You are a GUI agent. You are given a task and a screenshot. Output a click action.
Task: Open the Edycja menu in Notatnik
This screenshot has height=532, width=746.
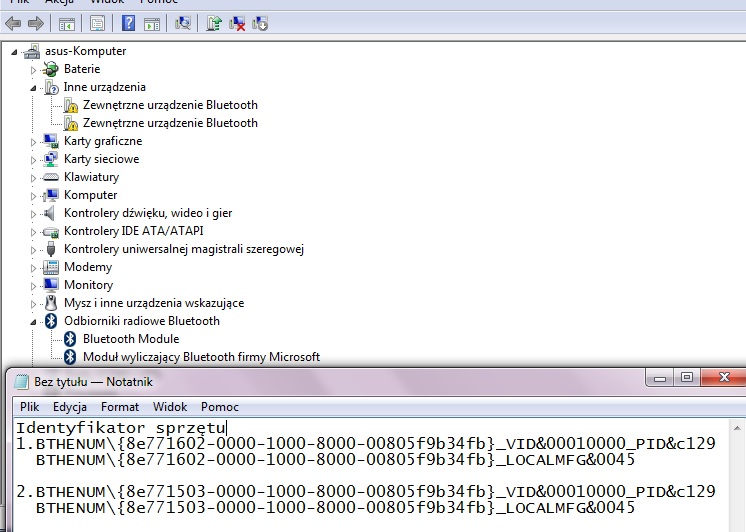70,407
